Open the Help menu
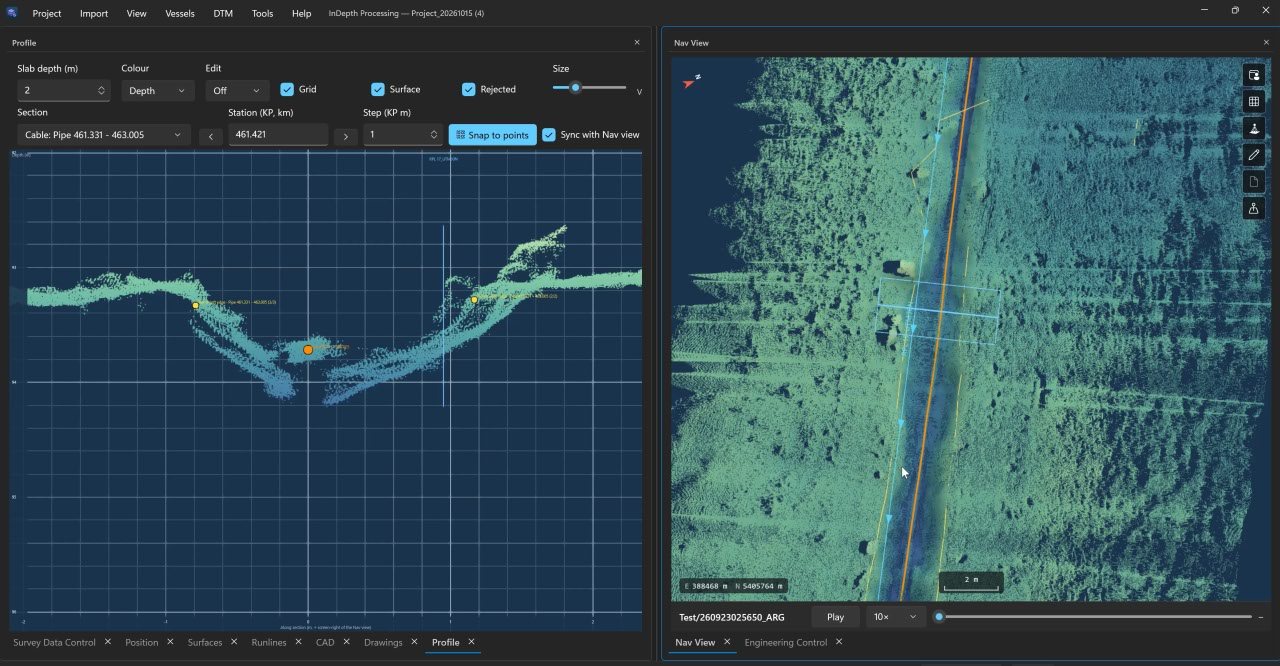The height and width of the screenshot is (666, 1280). (301, 13)
